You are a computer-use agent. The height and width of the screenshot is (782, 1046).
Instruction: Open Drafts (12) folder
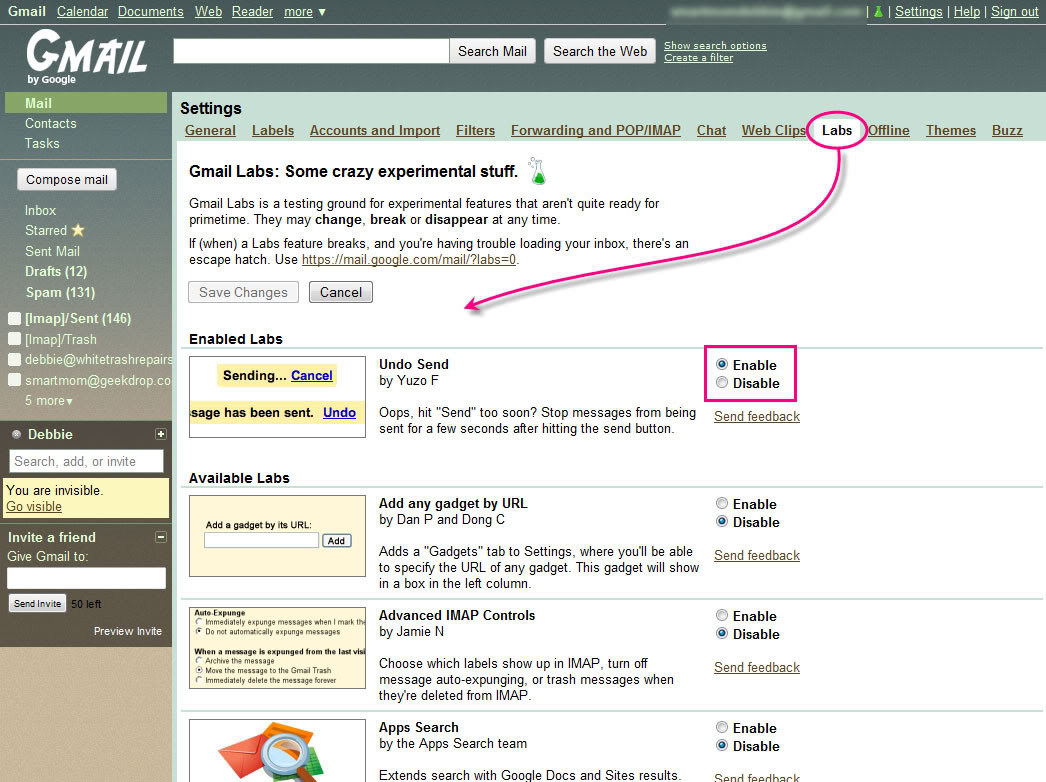56,272
